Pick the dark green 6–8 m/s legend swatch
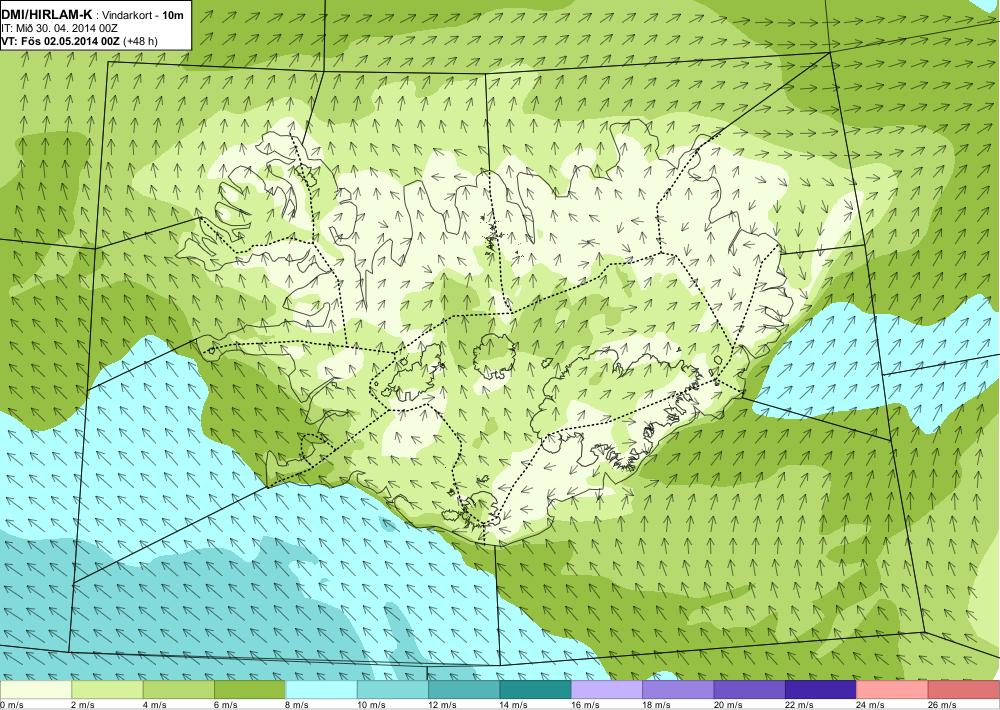The image size is (1000, 710). point(250,690)
